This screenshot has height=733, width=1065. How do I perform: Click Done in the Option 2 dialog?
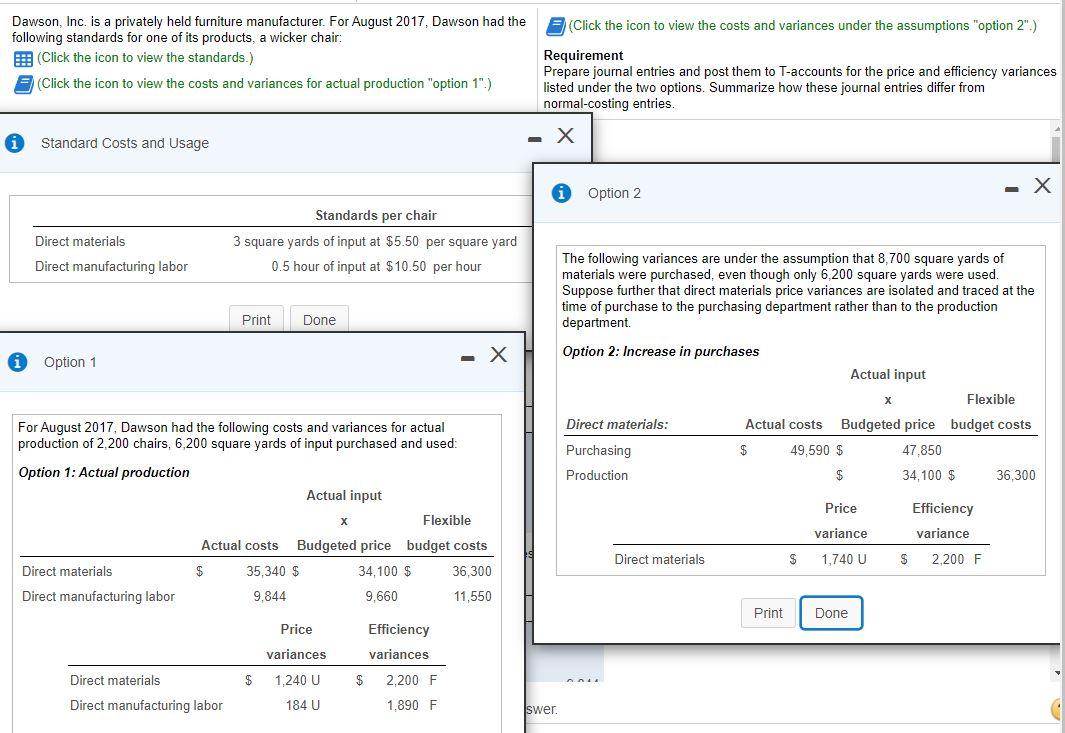point(831,613)
